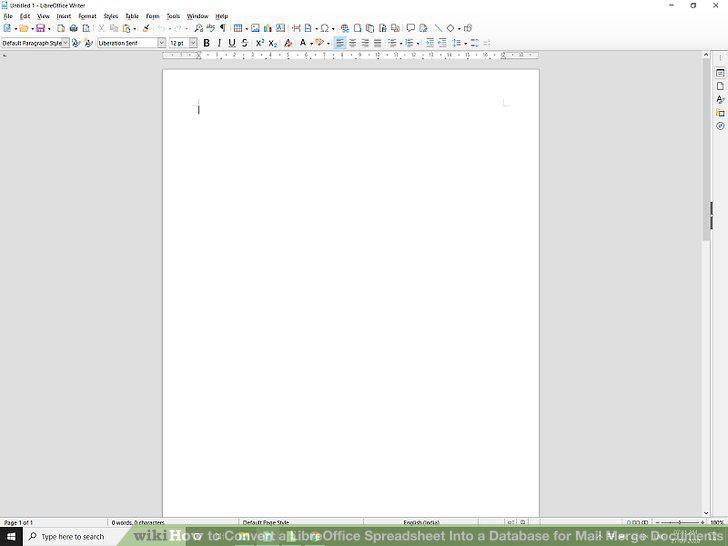728x546 pixels.
Task: Click the Insert Table icon
Action: point(238,28)
